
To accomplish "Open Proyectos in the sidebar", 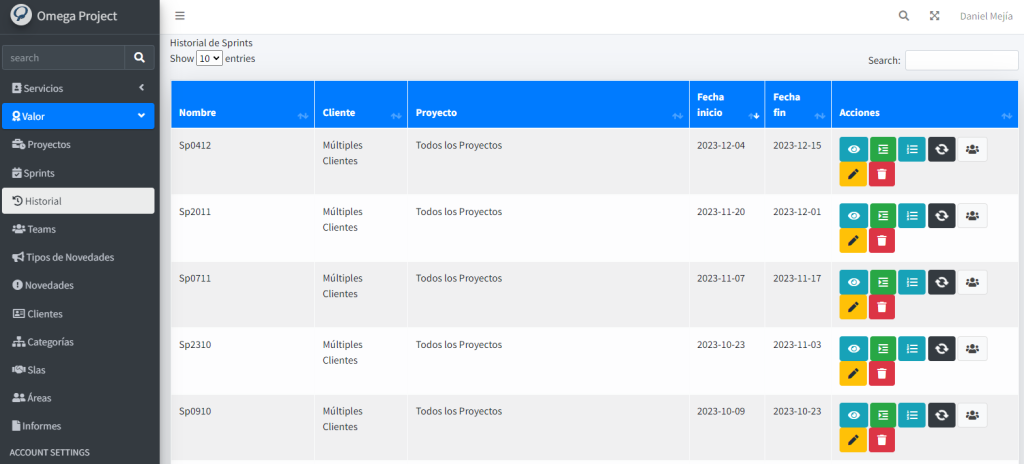I will [x=49, y=144].
